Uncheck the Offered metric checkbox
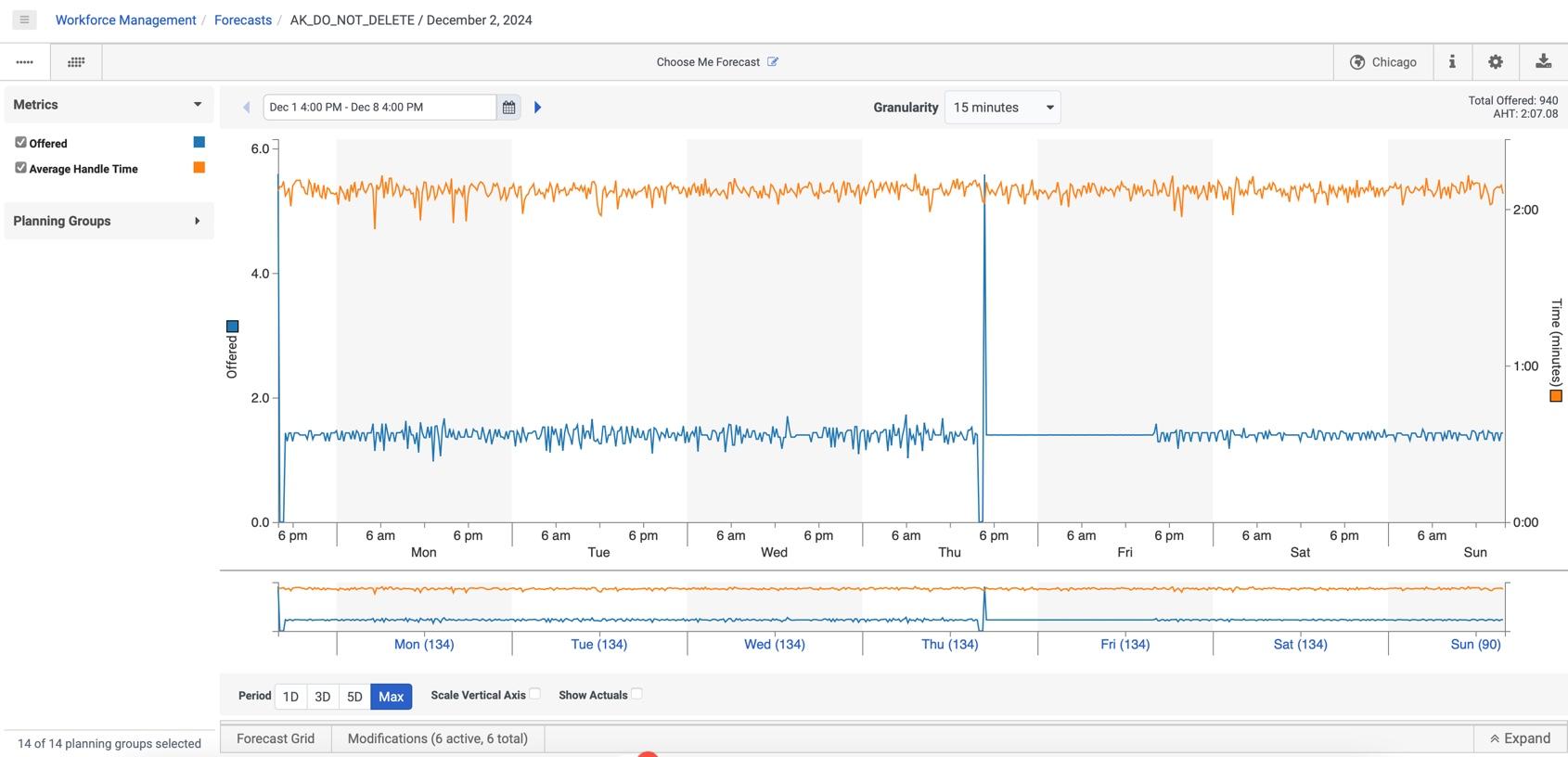 (x=20, y=142)
